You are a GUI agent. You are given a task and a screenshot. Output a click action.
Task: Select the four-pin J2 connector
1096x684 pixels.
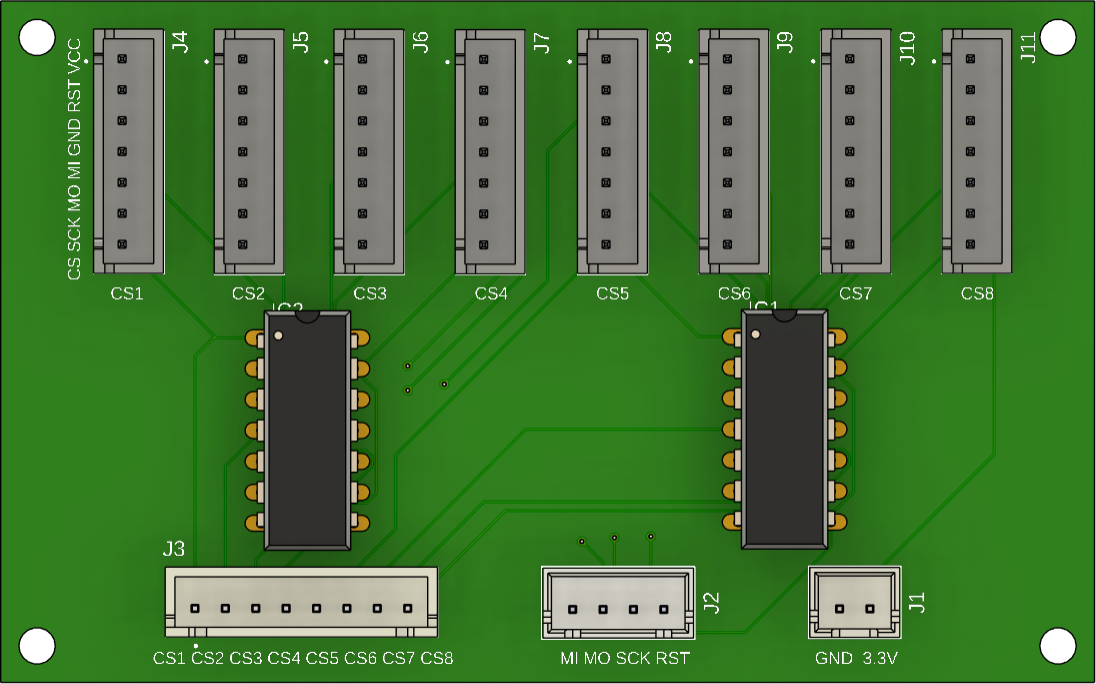[618, 603]
